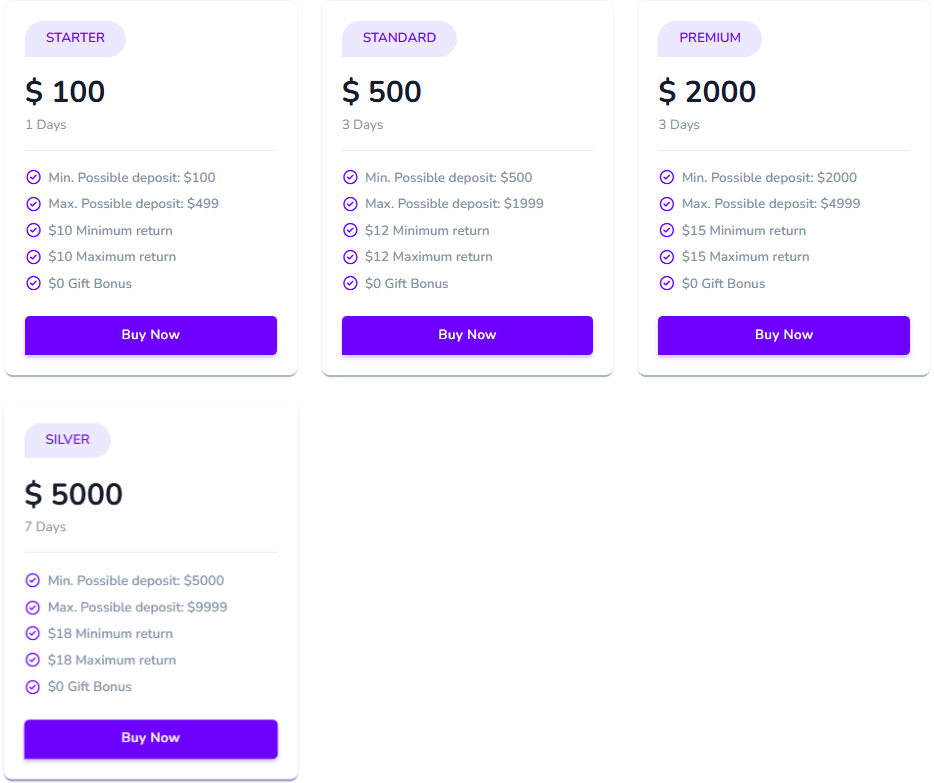Select the STARTER plan badge
Image resolution: width=934 pixels, height=783 pixels.
point(75,38)
